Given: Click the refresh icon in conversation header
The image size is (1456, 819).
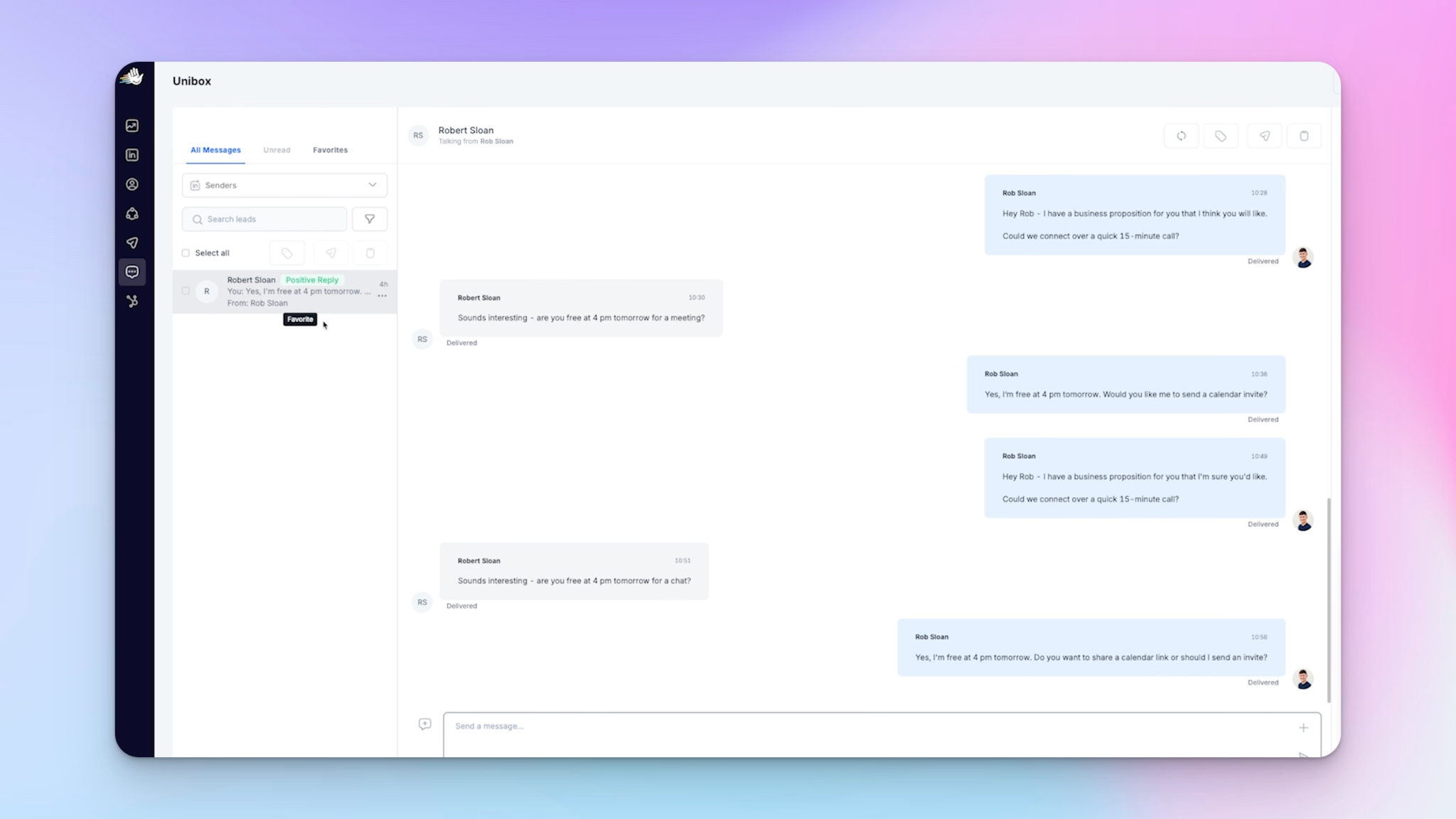Looking at the screenshot, I should pyautogui.click(x=1181, y=136).
